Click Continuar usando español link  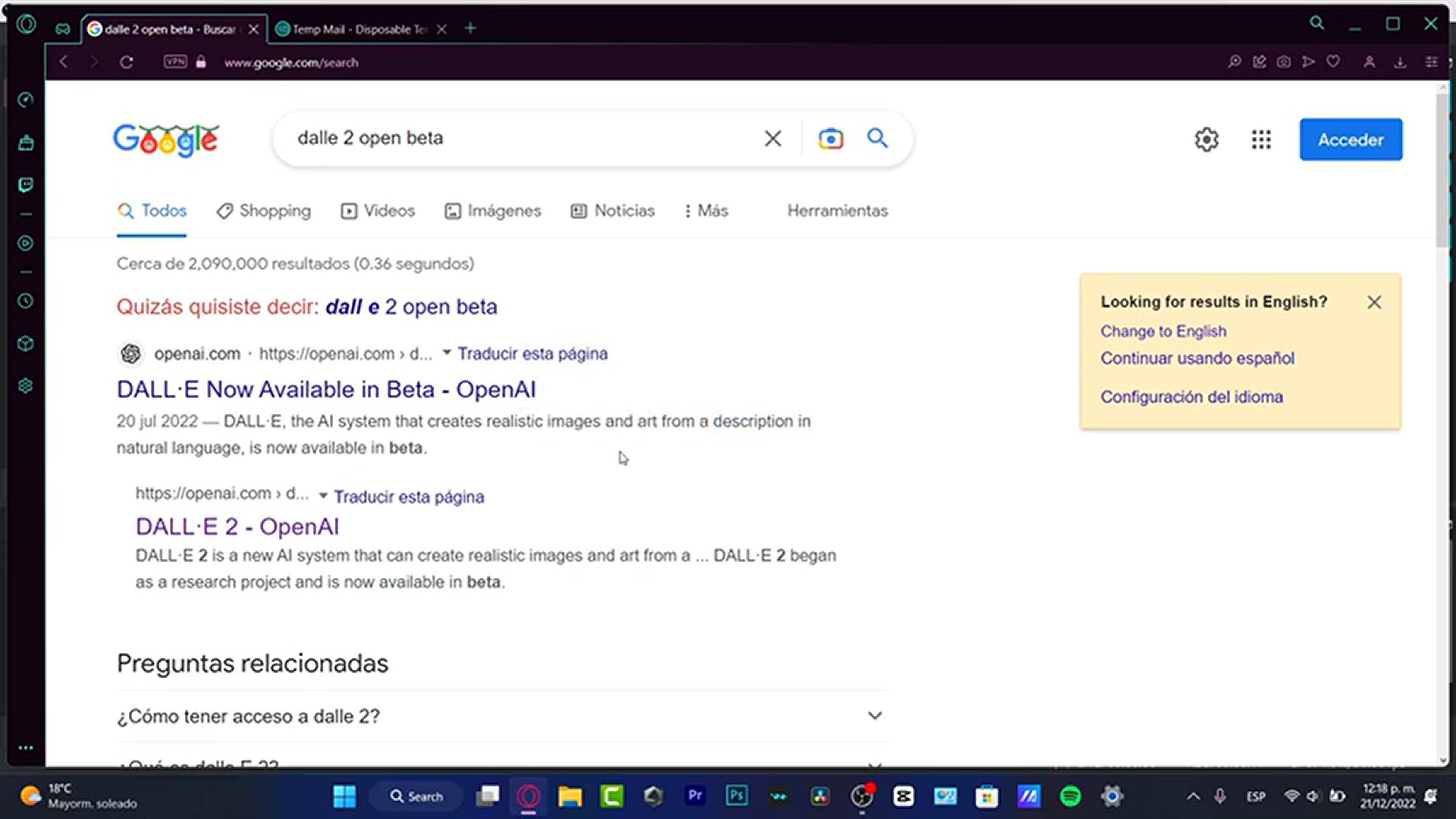pyautogui.click(x=1197, y=358)
